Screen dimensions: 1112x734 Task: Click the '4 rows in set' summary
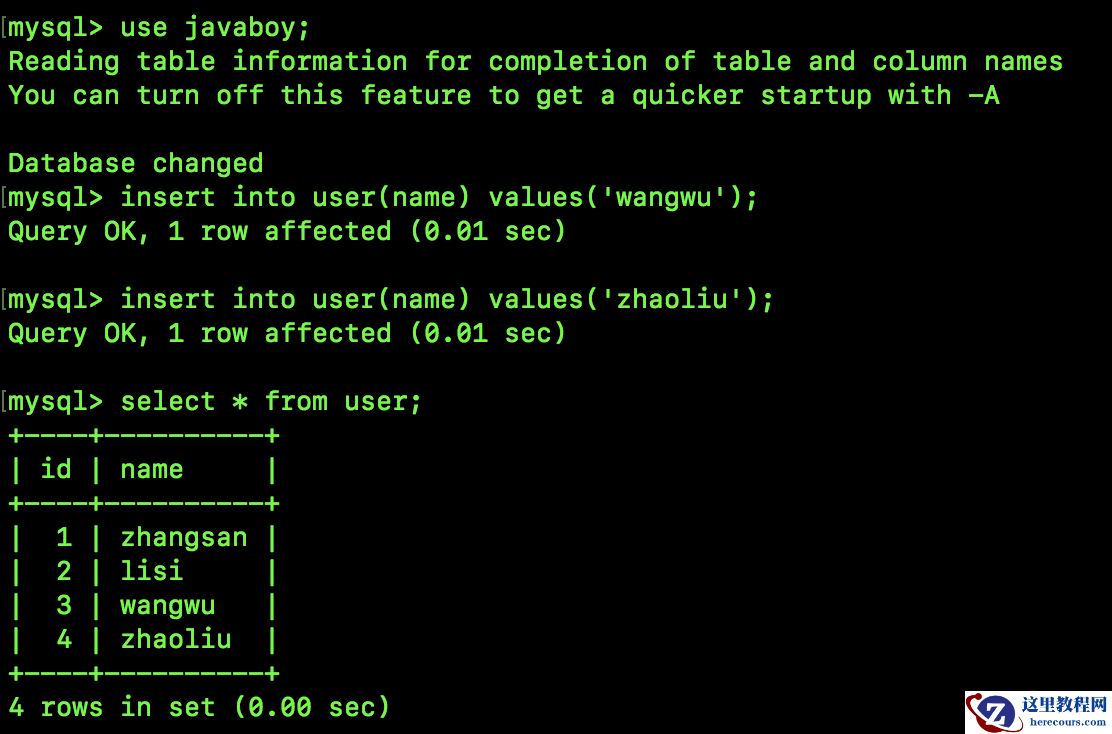[x=199, y=707]
